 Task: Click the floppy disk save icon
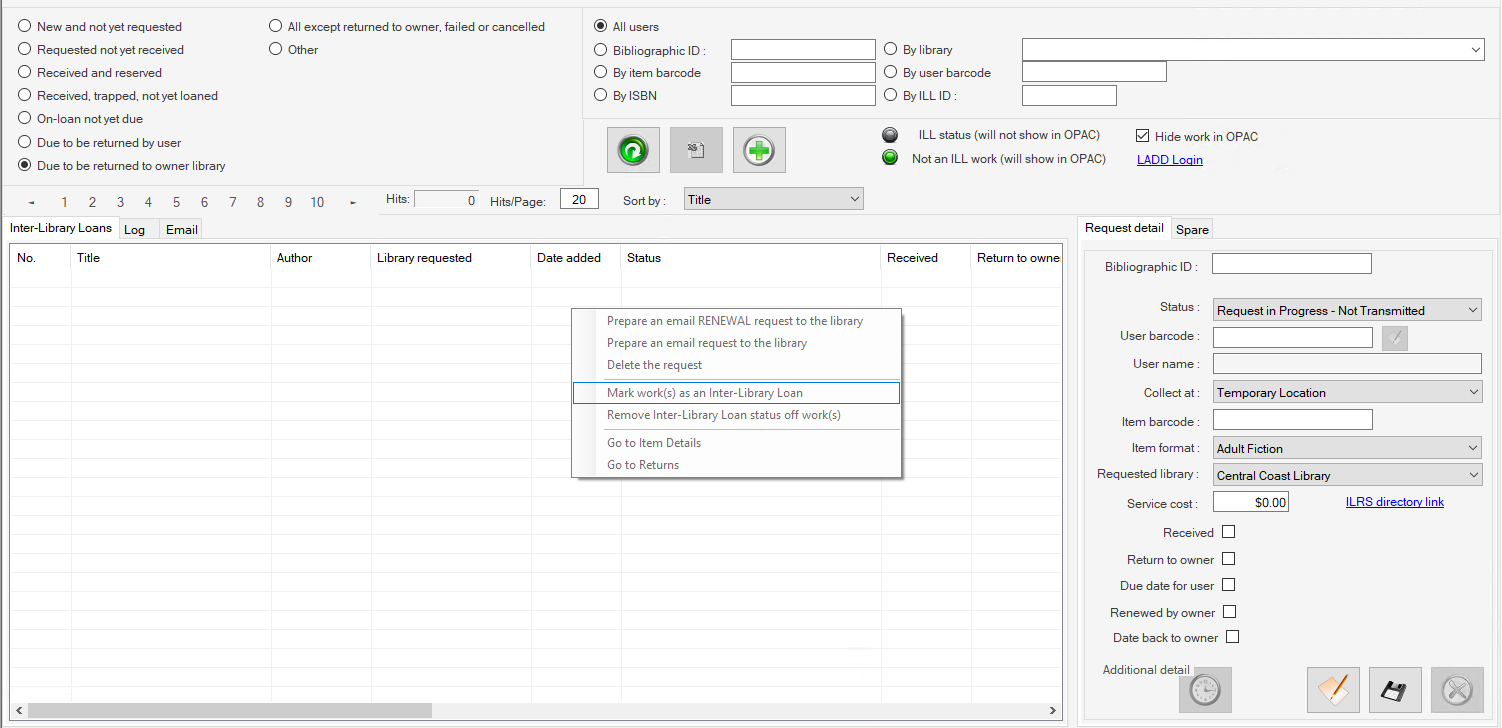1394,689
